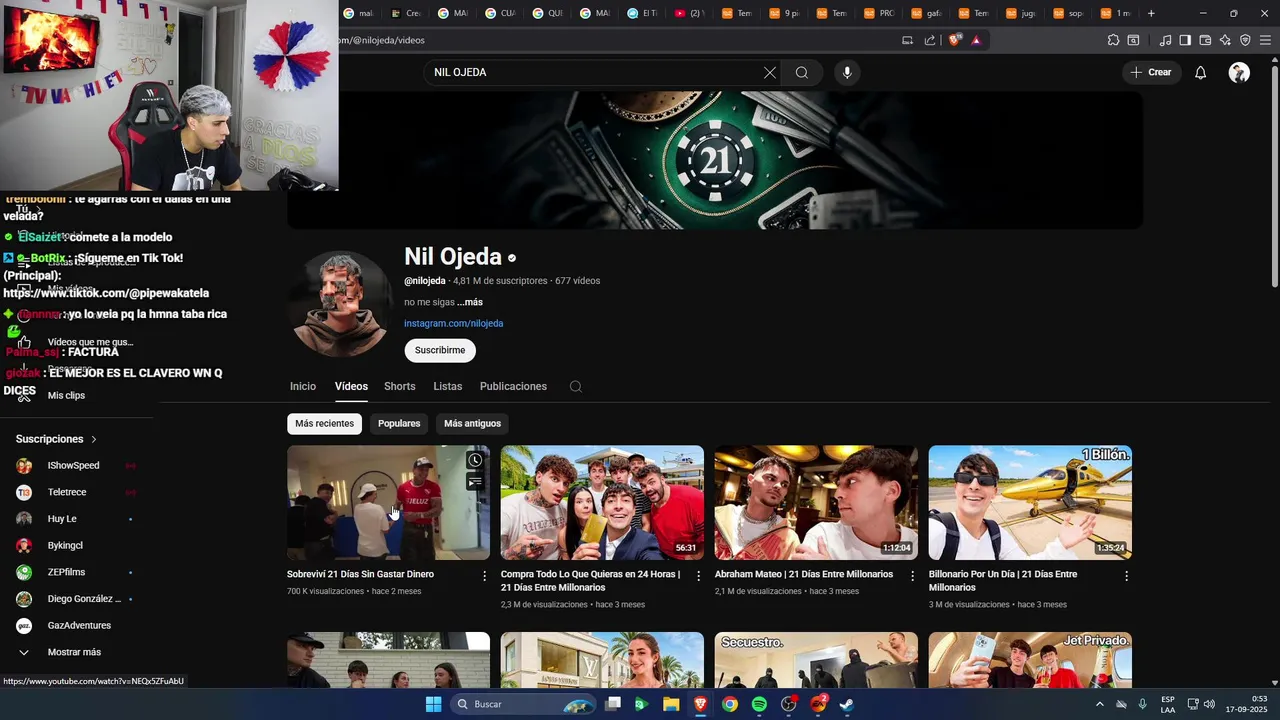Play the 1 Billón yellow jet thumbnail
Viewport: 1280px width, 720px height.
click(1030, 502)
